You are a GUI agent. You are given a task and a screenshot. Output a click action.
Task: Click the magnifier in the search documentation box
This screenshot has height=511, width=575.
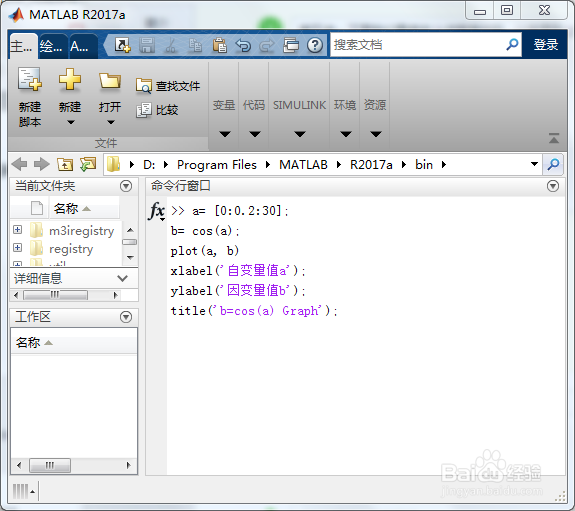click(512, 45)
